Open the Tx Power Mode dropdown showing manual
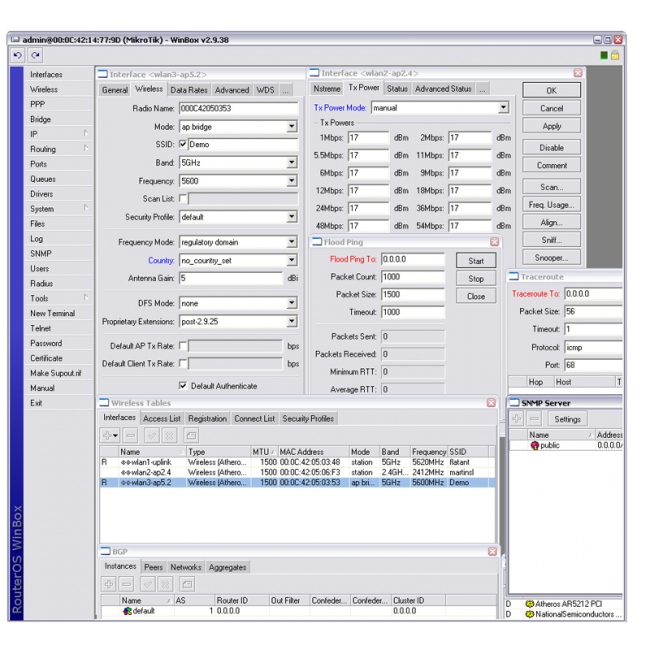The image size is (650, 650). tap(503, 108)
